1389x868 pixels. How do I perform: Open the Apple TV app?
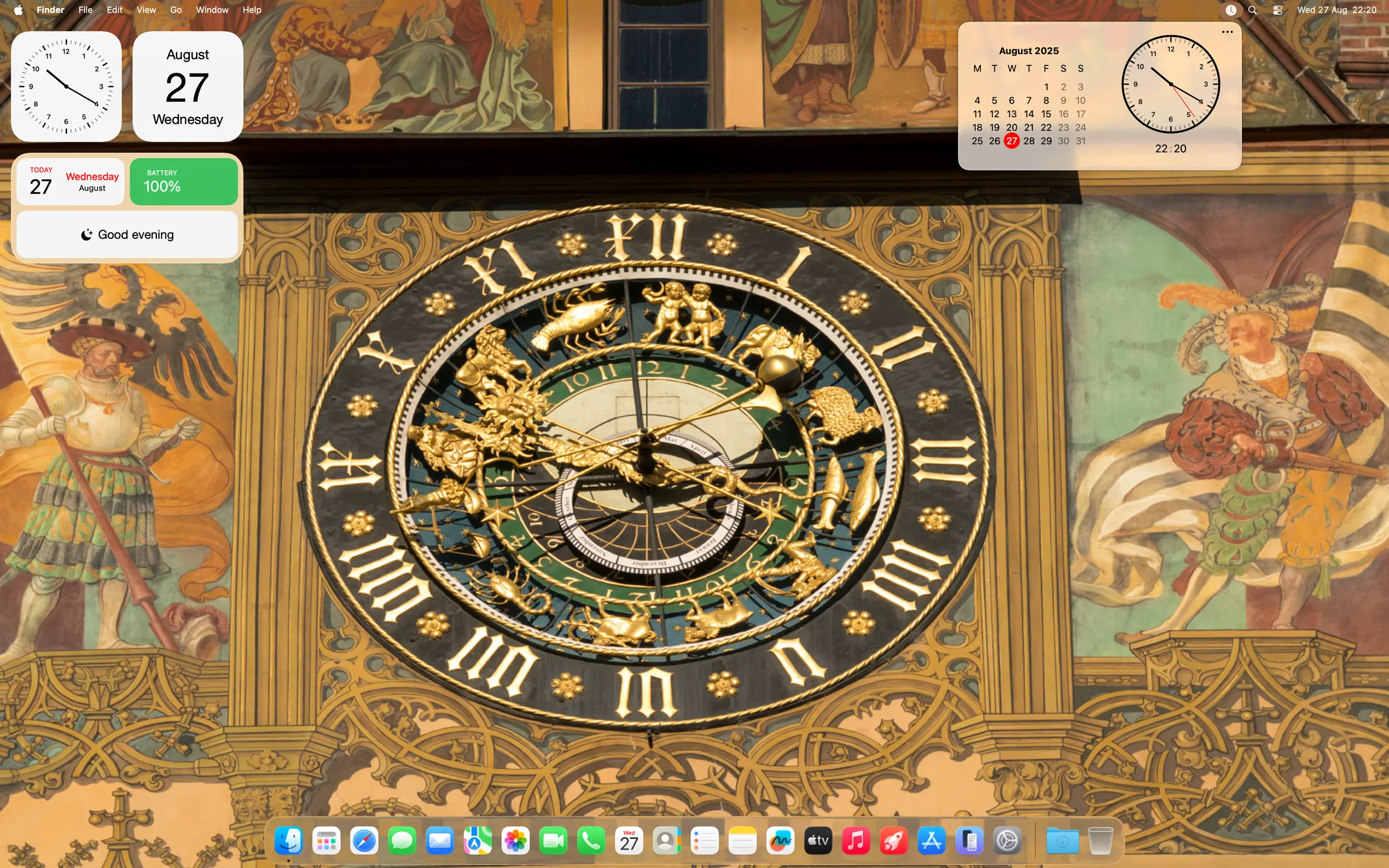[818, 841]
